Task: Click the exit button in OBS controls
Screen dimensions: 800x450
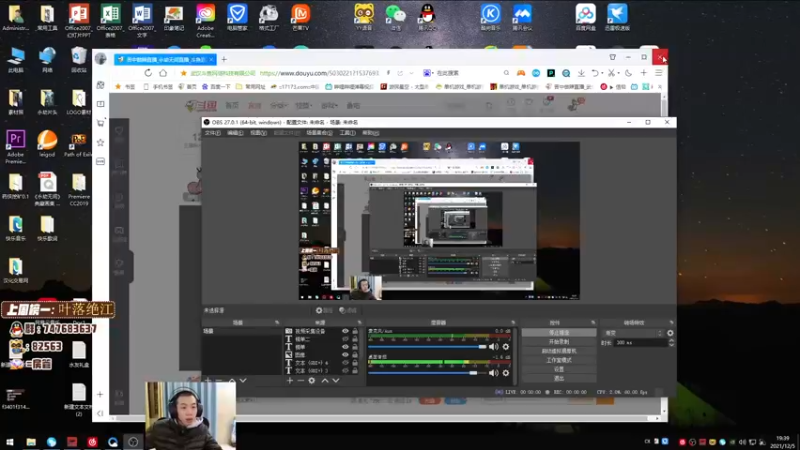Action: [559, 379]
